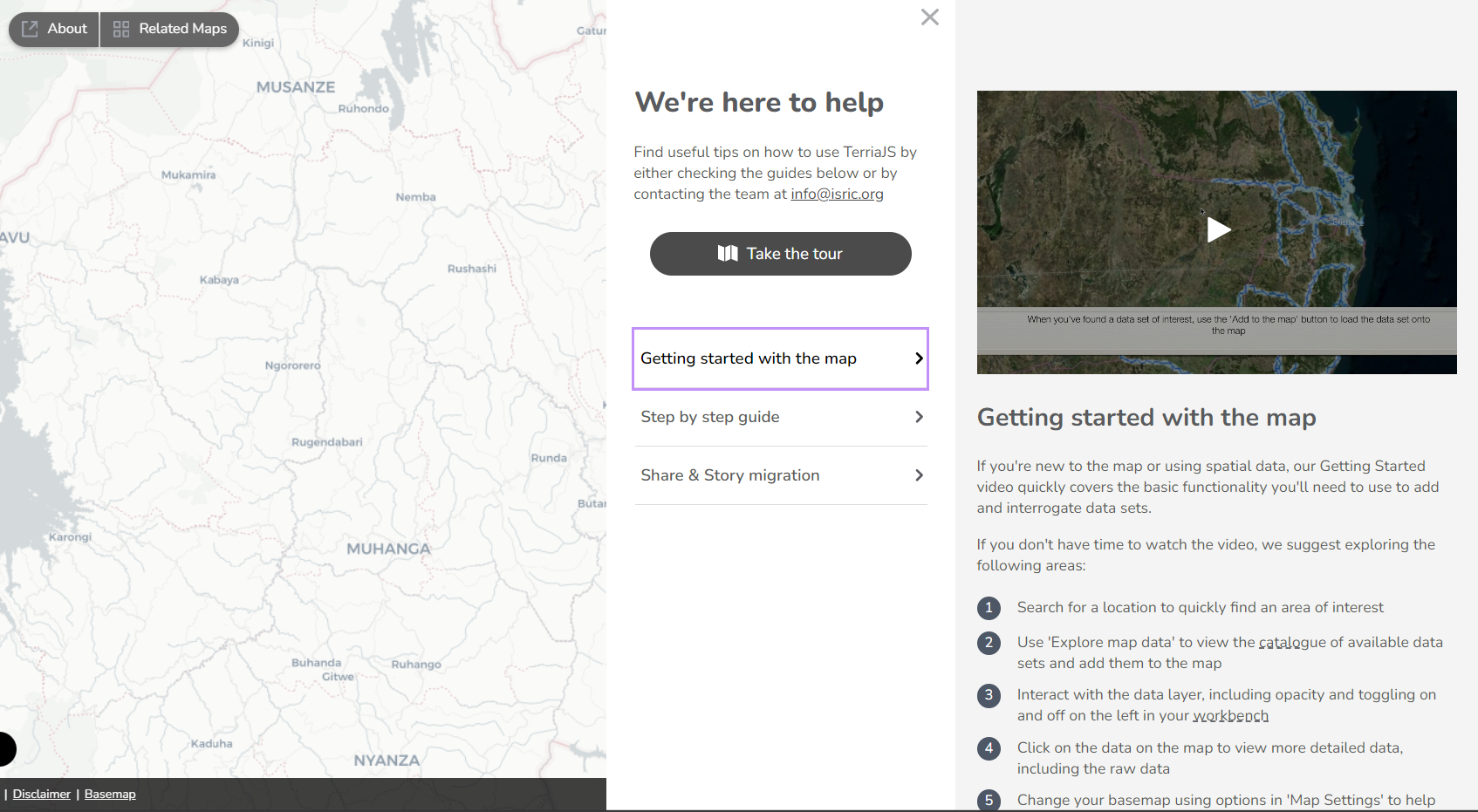Play the Getting started video
This screenshot has height=812, width=1478.
pos(1217,230)
